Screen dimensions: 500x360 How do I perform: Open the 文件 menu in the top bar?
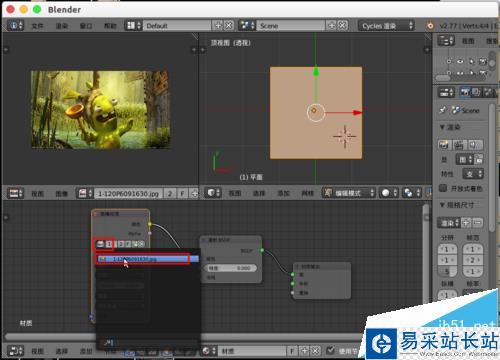click(x=37, y=26)
